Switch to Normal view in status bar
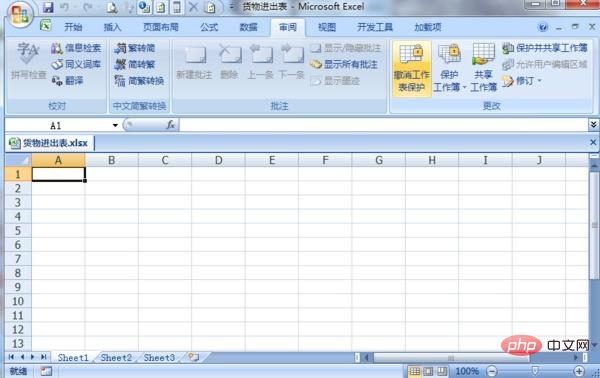This screenshot has width=600, height=378. click(414, 371)
